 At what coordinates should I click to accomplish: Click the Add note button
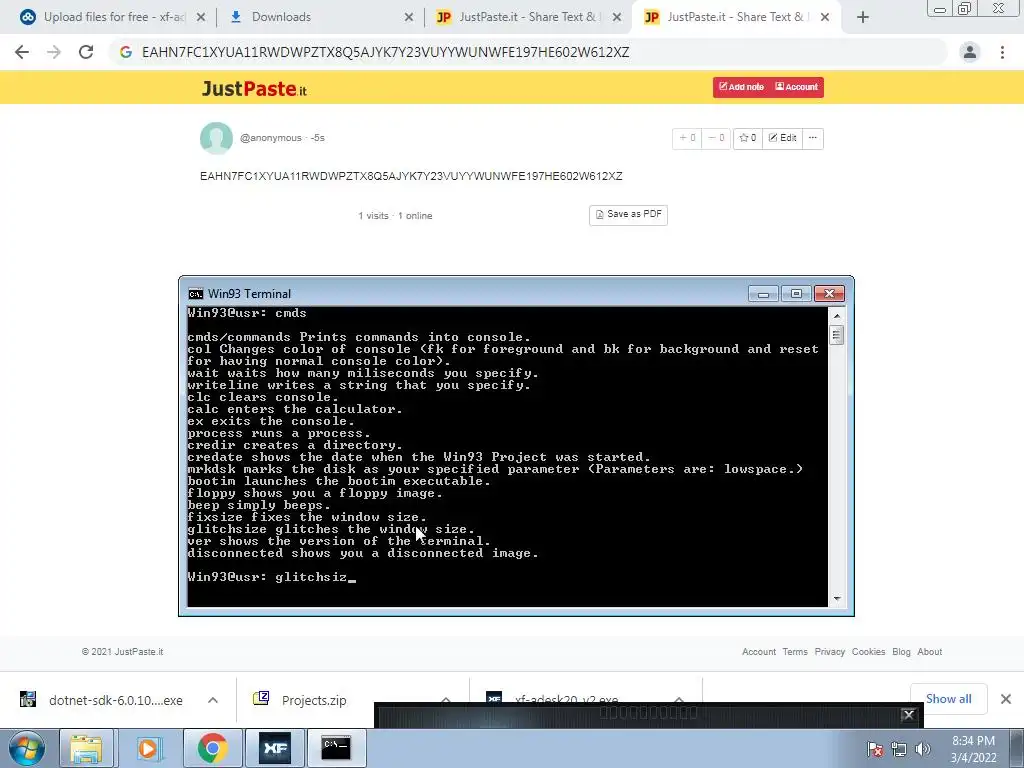click(x=741, y=87)
